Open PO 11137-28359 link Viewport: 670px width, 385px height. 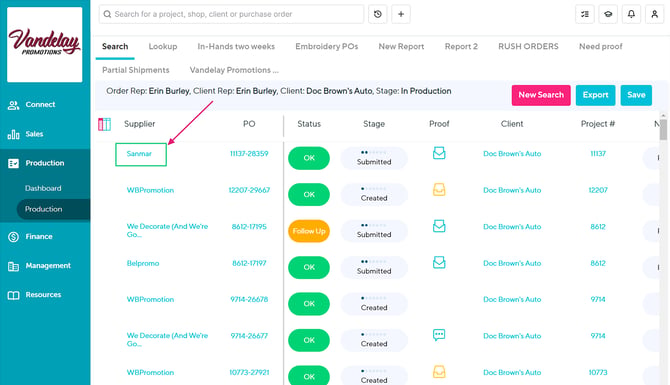249,154
